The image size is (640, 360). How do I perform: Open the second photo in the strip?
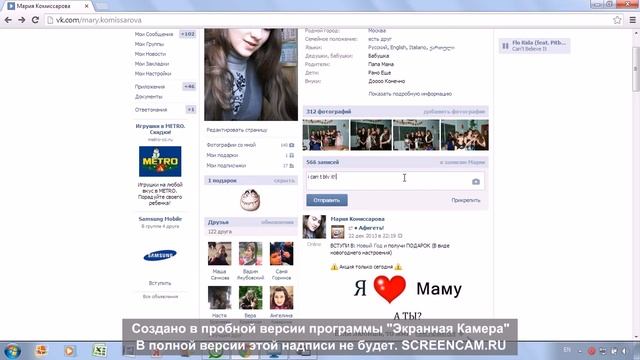pos(371,135)
